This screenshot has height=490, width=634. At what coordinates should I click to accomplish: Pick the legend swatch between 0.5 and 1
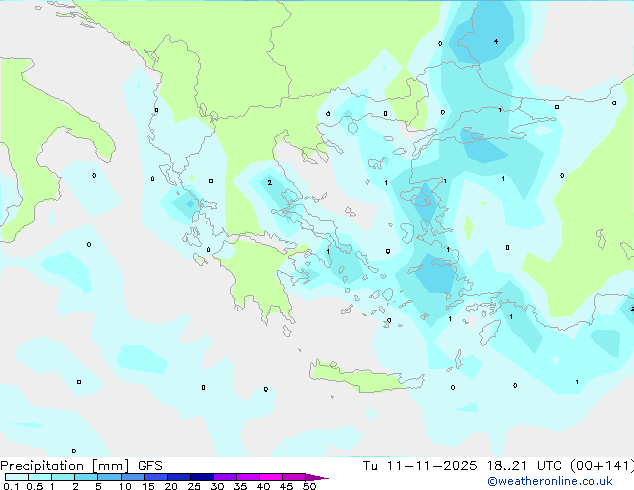40,477
